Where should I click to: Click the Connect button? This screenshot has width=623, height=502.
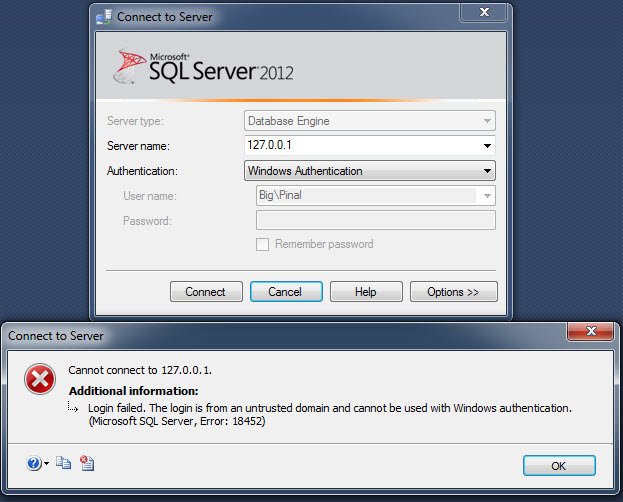click(206, 292)
